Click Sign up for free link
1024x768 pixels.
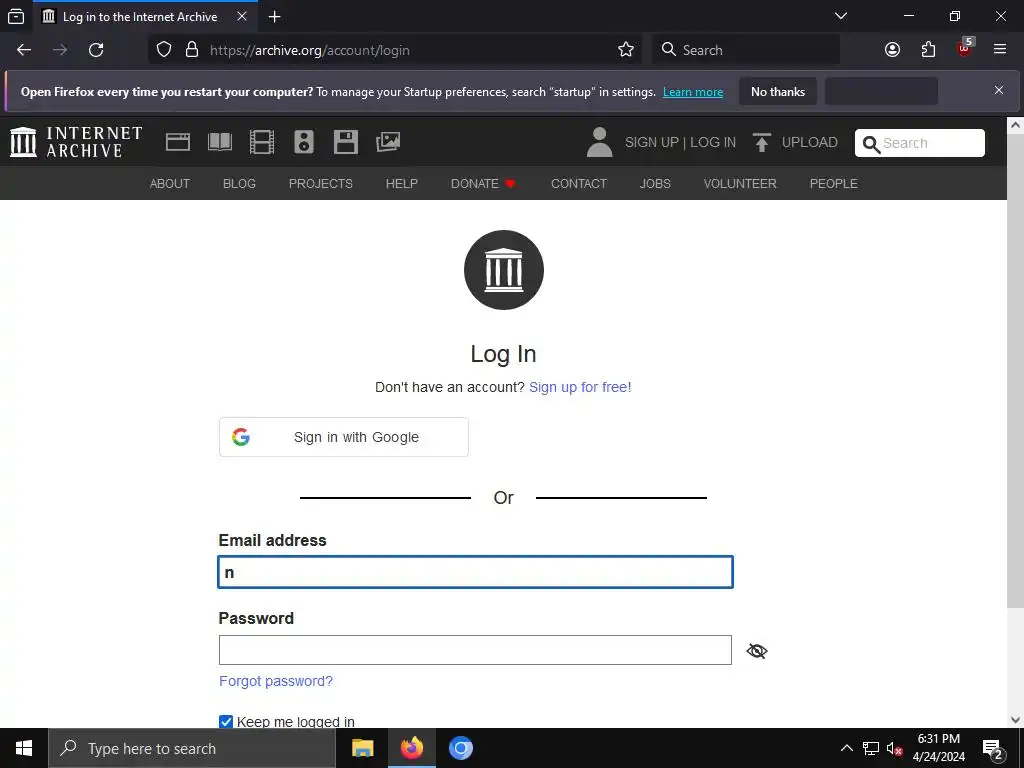pyautogui.click(x=580, y=387)
